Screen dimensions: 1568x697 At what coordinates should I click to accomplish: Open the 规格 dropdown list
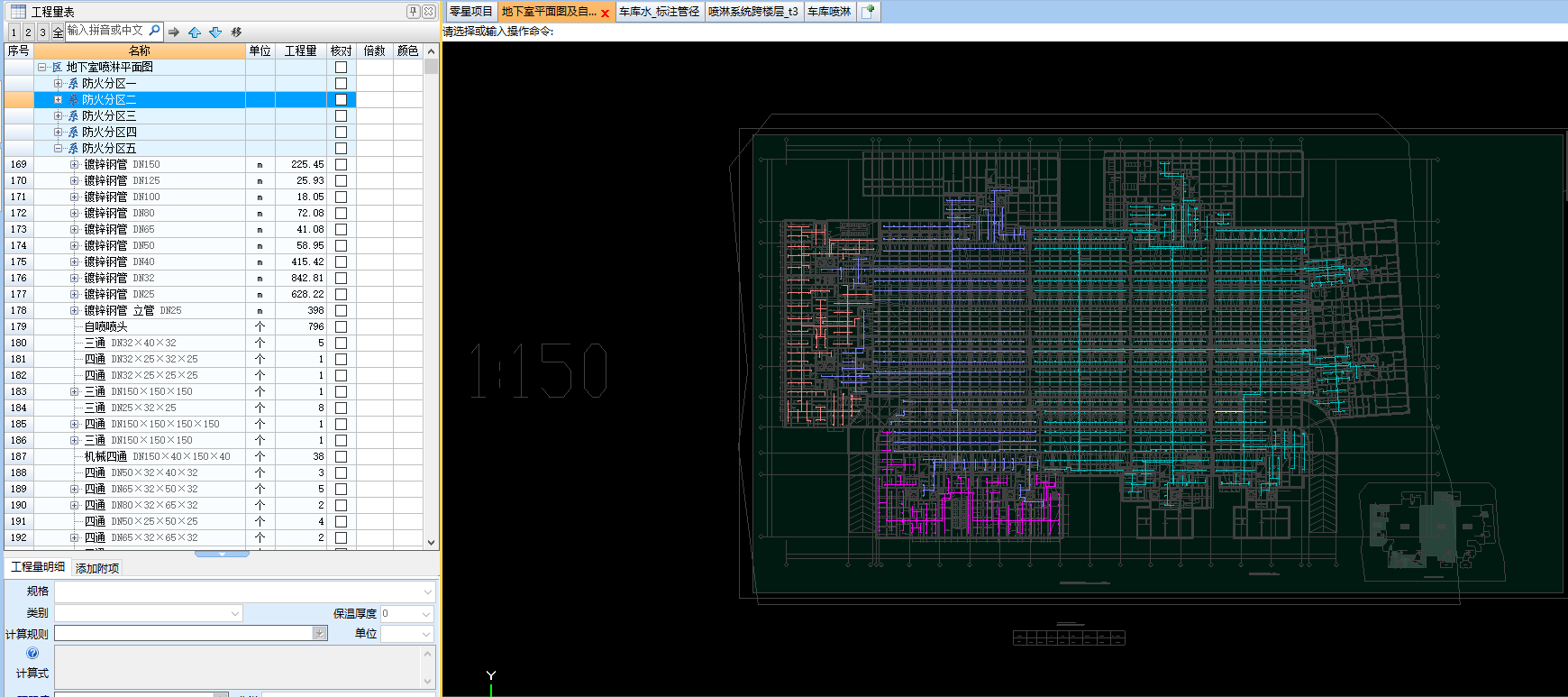point(428,592)
